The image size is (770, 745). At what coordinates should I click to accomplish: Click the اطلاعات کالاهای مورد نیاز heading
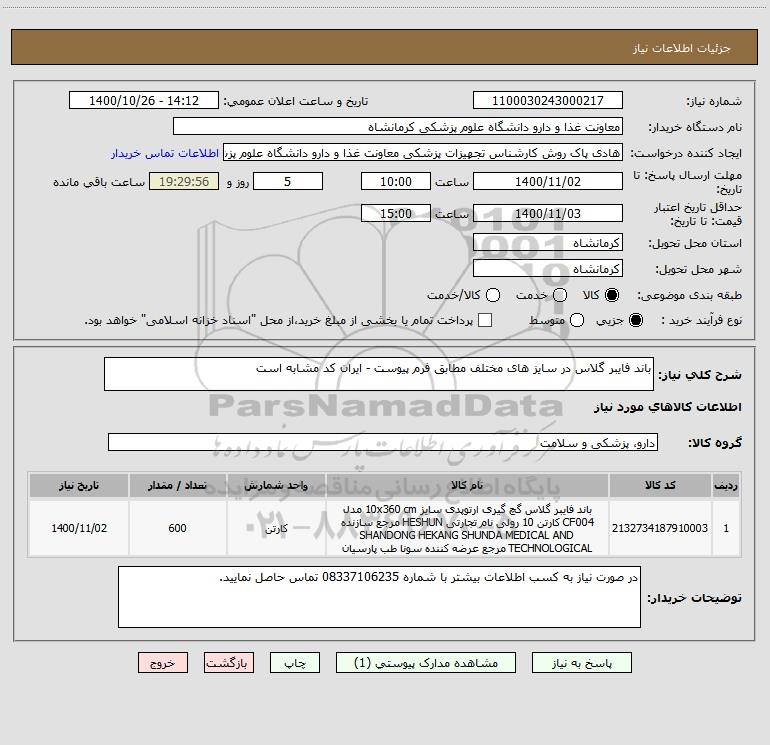[x=668, y=407]
